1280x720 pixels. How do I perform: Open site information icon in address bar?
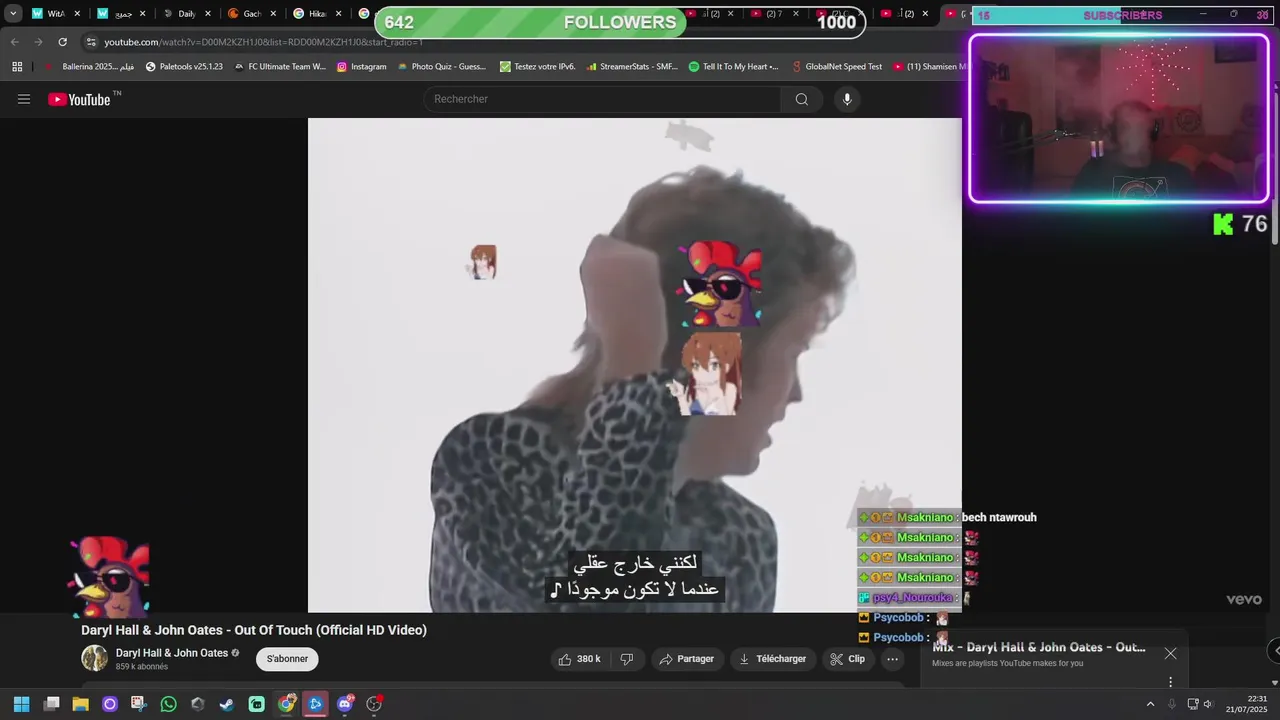[x=91, y=42]
